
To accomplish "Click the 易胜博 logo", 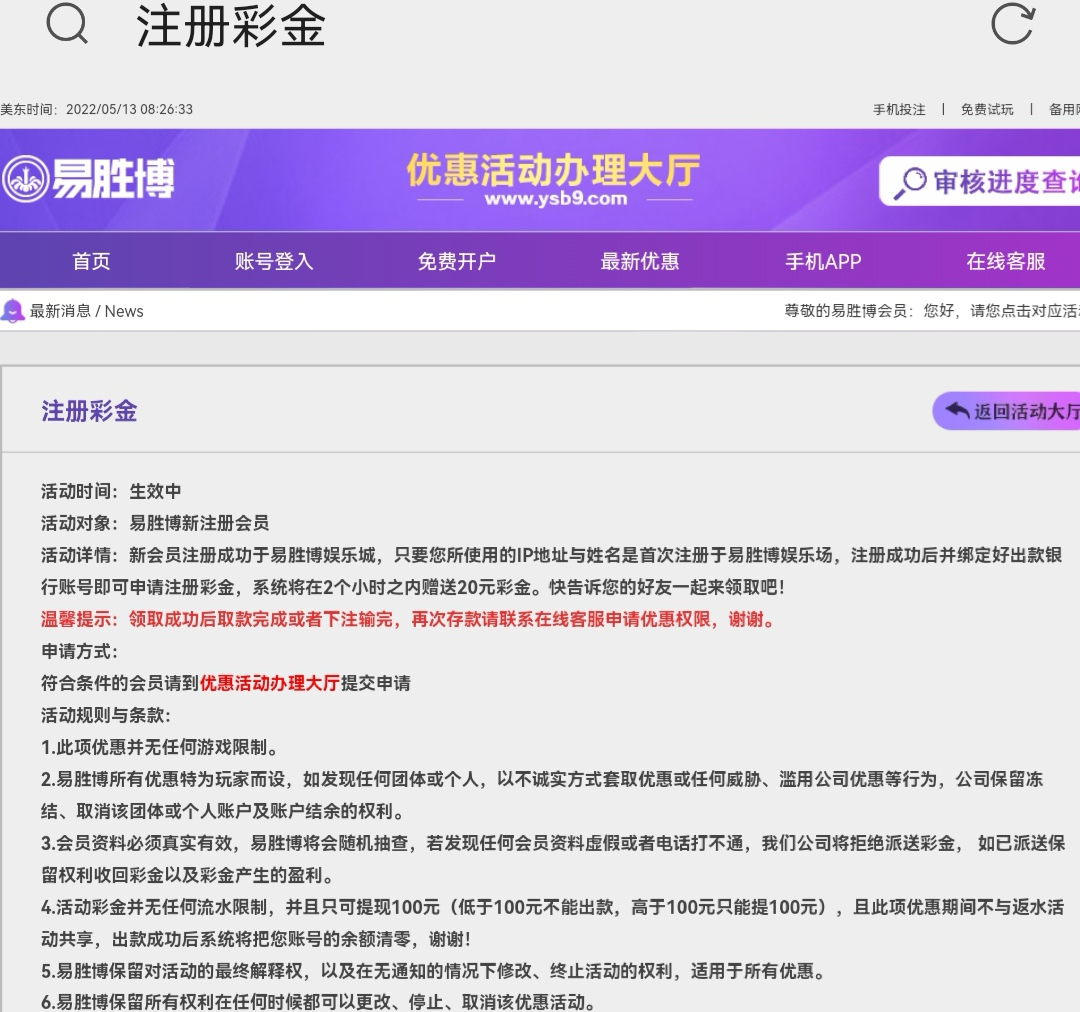I will (88, 180).
